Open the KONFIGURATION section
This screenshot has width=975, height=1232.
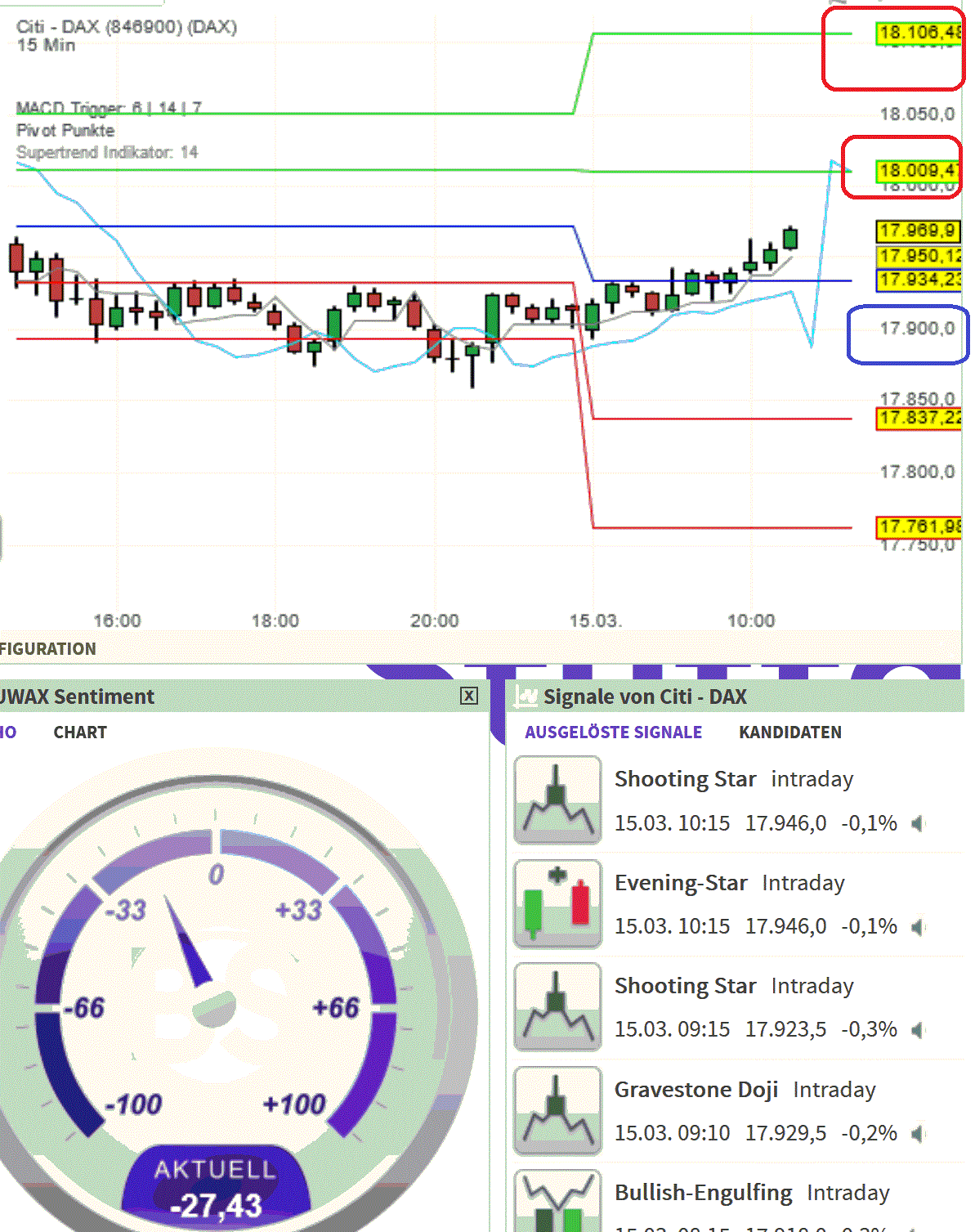pos(45,648)
